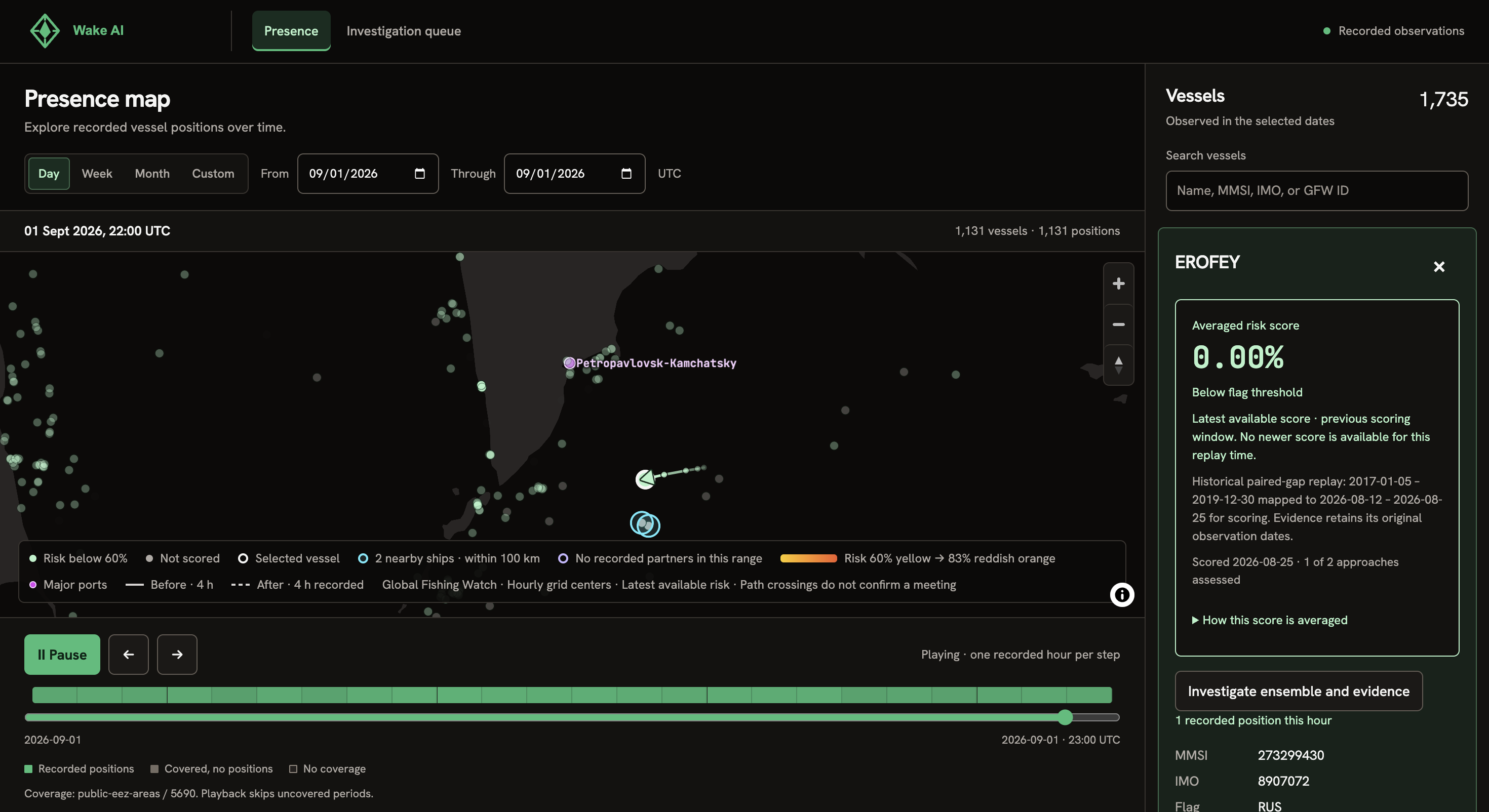This screenshot has width=1489, height=812.
Task: Select the Month range option
Action: (152, 173)
